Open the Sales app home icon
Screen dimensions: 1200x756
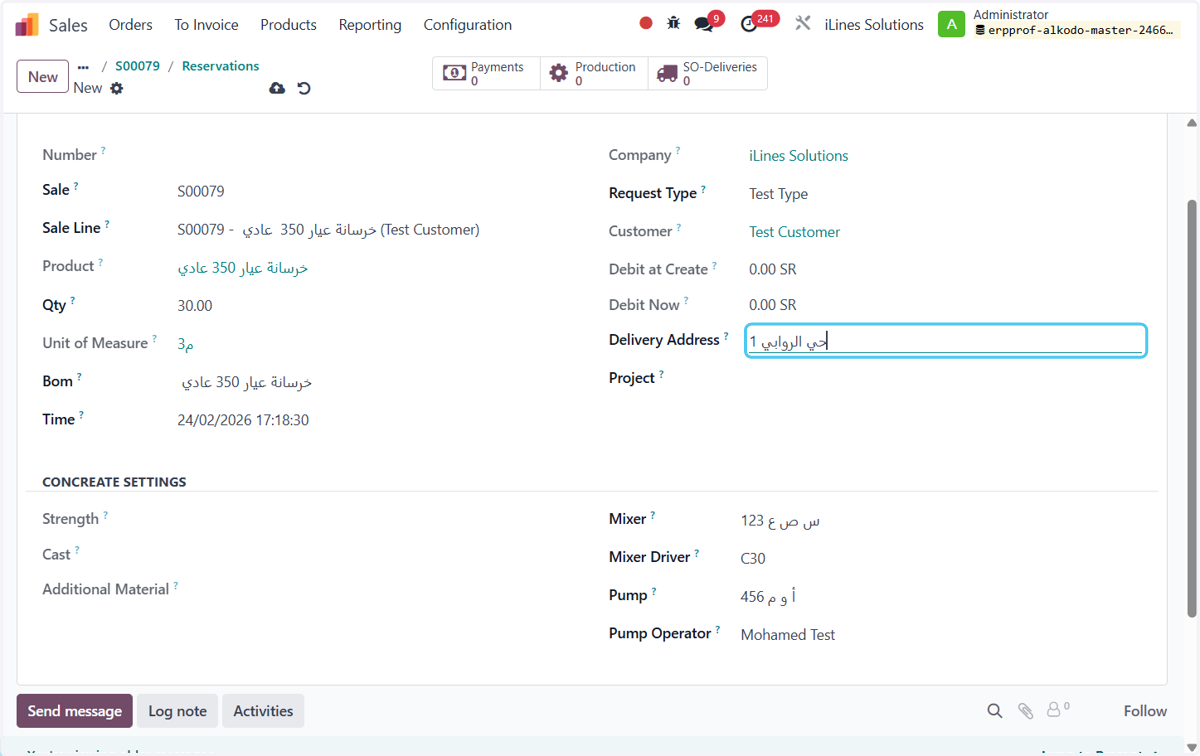[27, 24]
